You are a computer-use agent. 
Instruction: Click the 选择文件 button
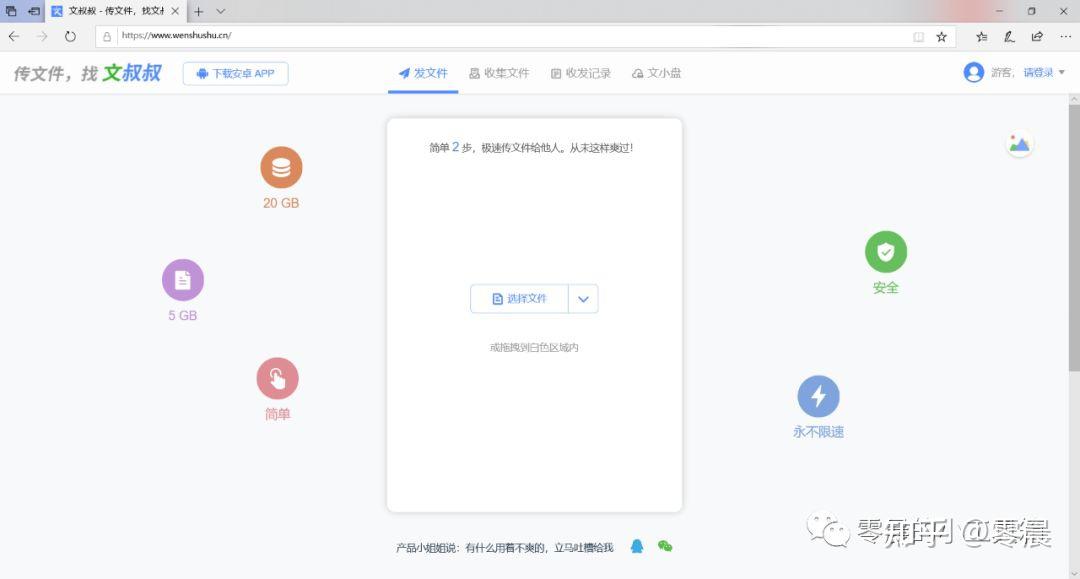tap(520, 298)
